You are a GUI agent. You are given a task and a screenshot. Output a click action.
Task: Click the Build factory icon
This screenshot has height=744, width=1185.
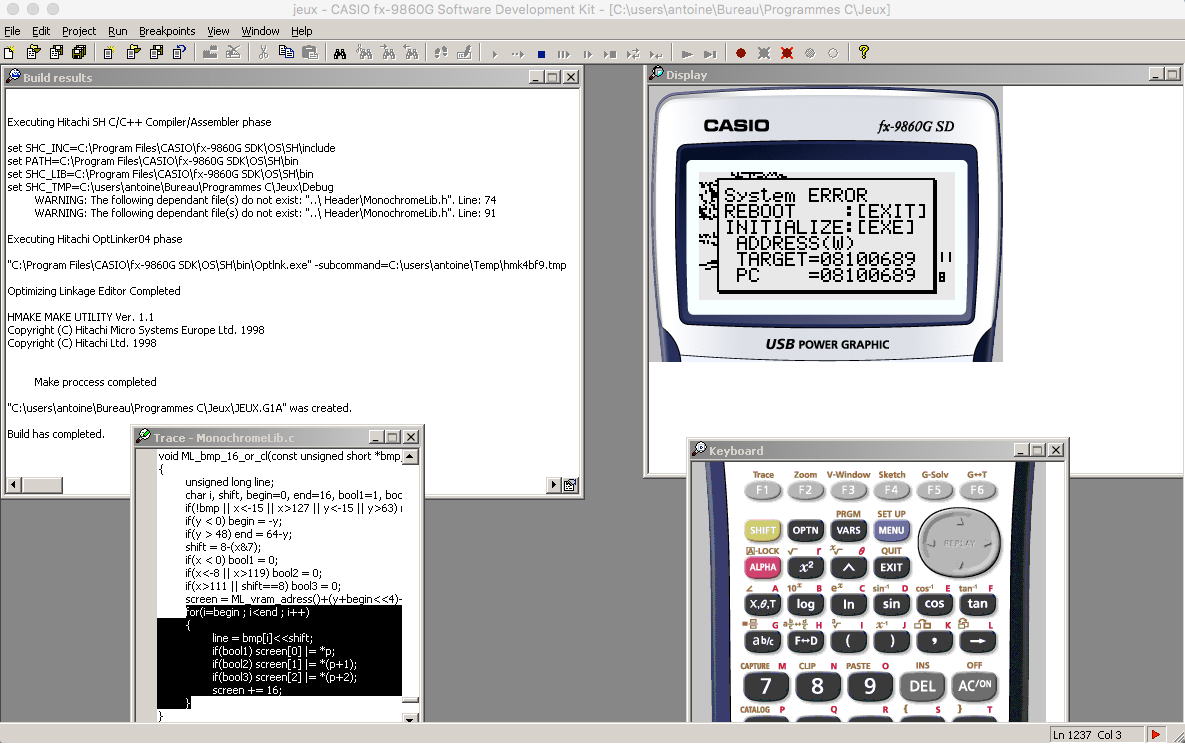pyautogui.click(x=210, y=53)
